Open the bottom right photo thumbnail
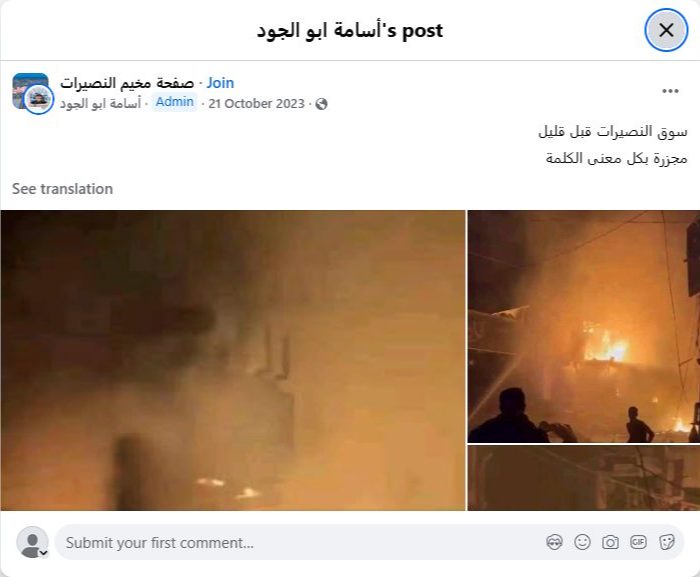This screenshot has height=577, width=700. 584,478
